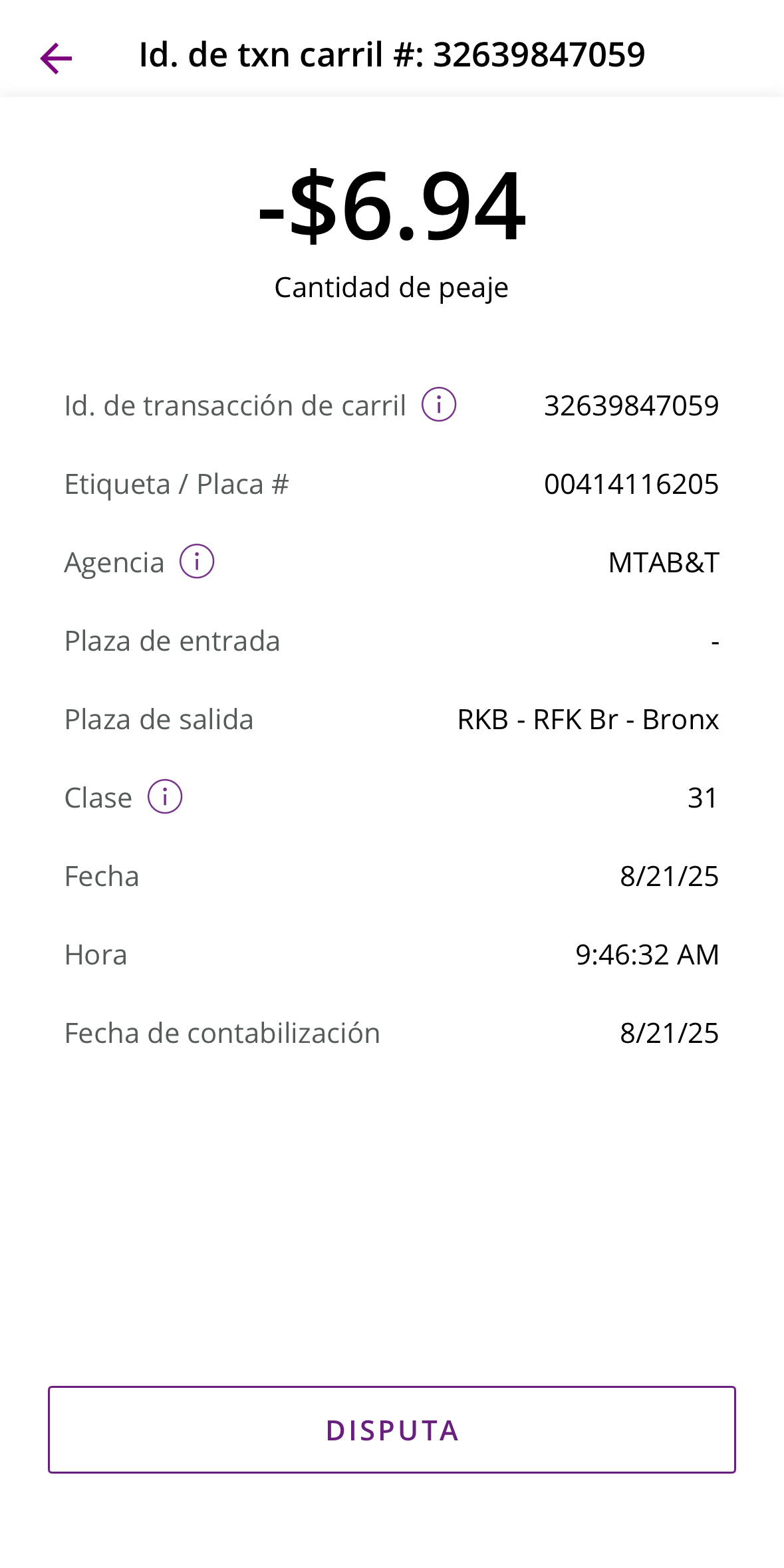The height and width of the screenshot is (1568, 784).
Task: Tap the tag number 00414116205
Action: 631,485
